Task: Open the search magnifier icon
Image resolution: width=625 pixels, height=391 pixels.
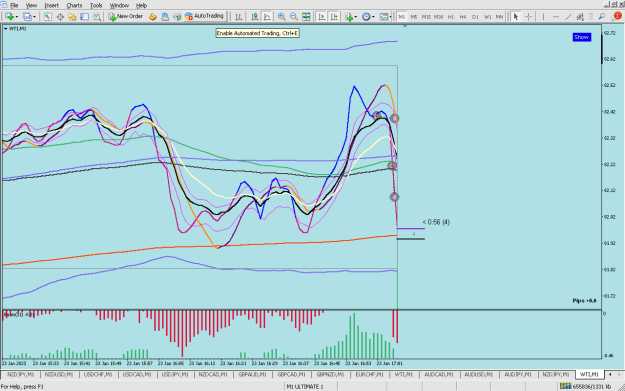Action: point(602,16)
